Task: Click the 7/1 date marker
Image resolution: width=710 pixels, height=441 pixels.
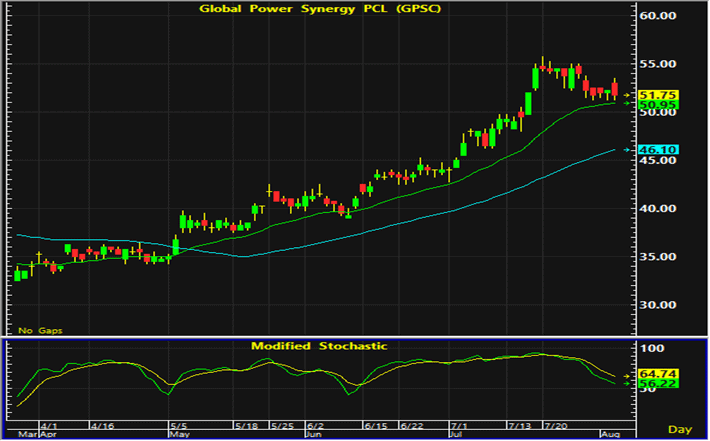Action: 459,427
